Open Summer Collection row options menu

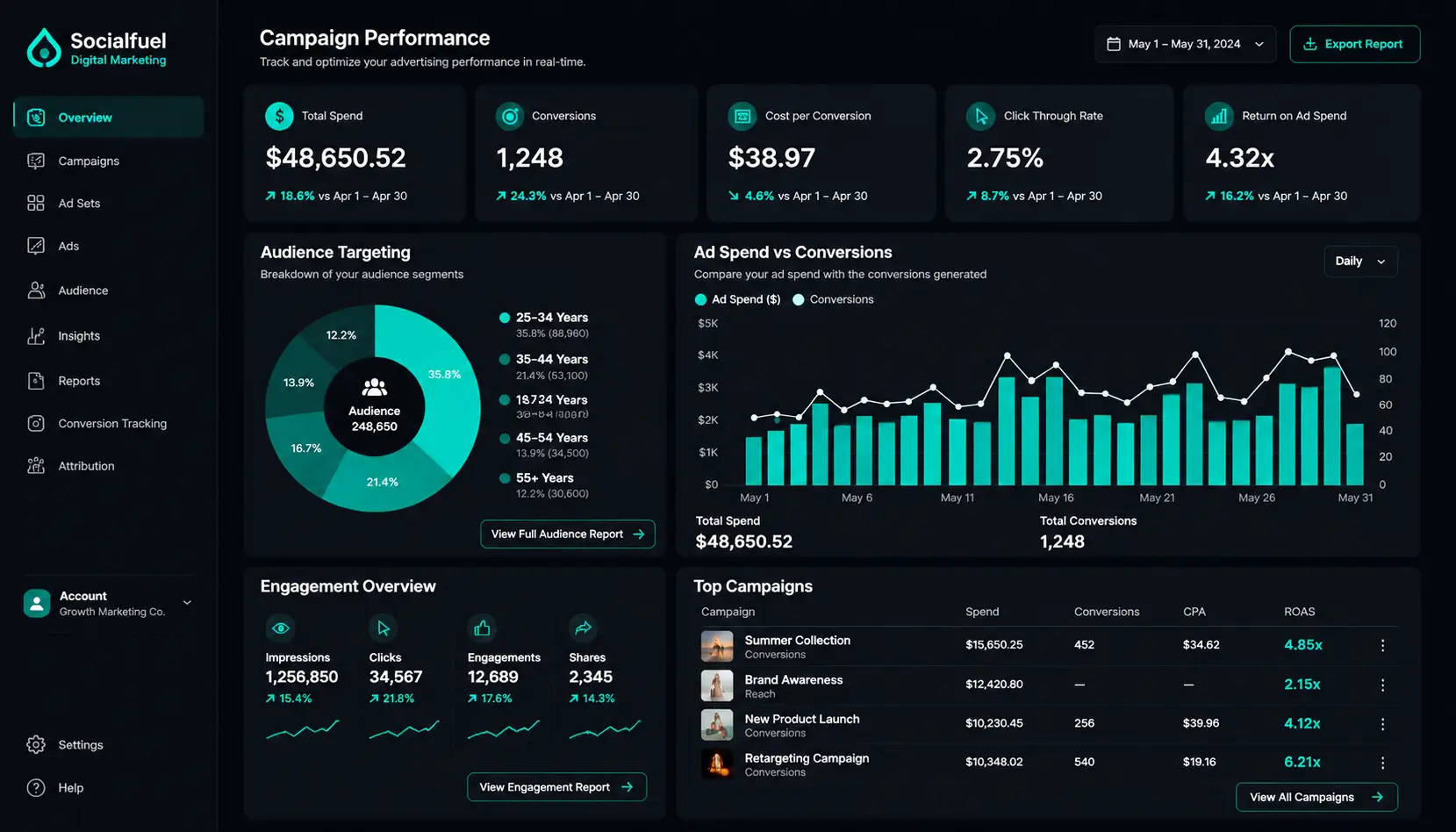coord(1382,645)
